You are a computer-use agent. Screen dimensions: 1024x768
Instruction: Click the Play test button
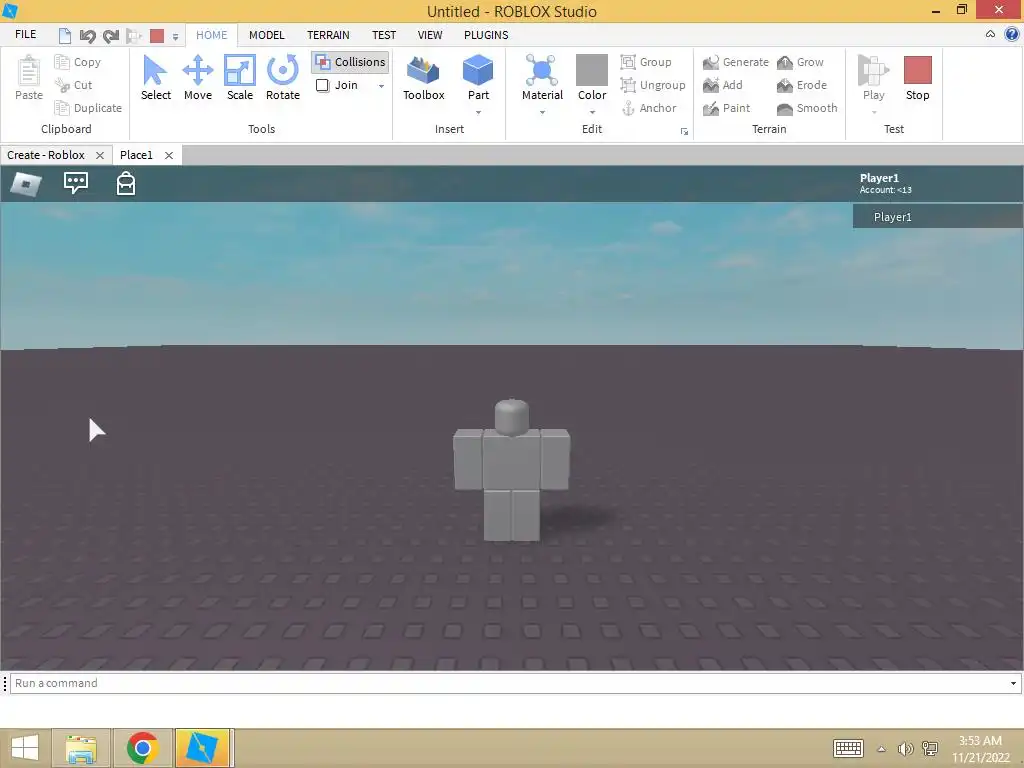click(874, 78)
